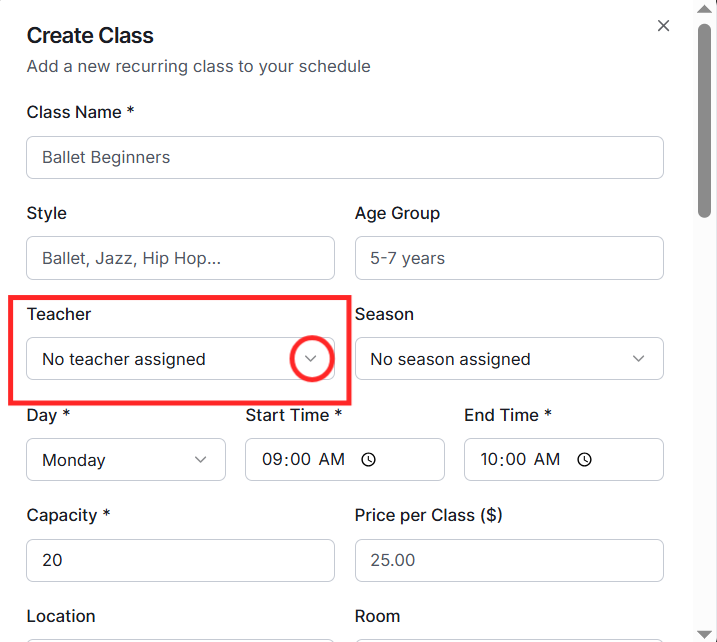Select the hour segment of Start Time

click(272, 460)
